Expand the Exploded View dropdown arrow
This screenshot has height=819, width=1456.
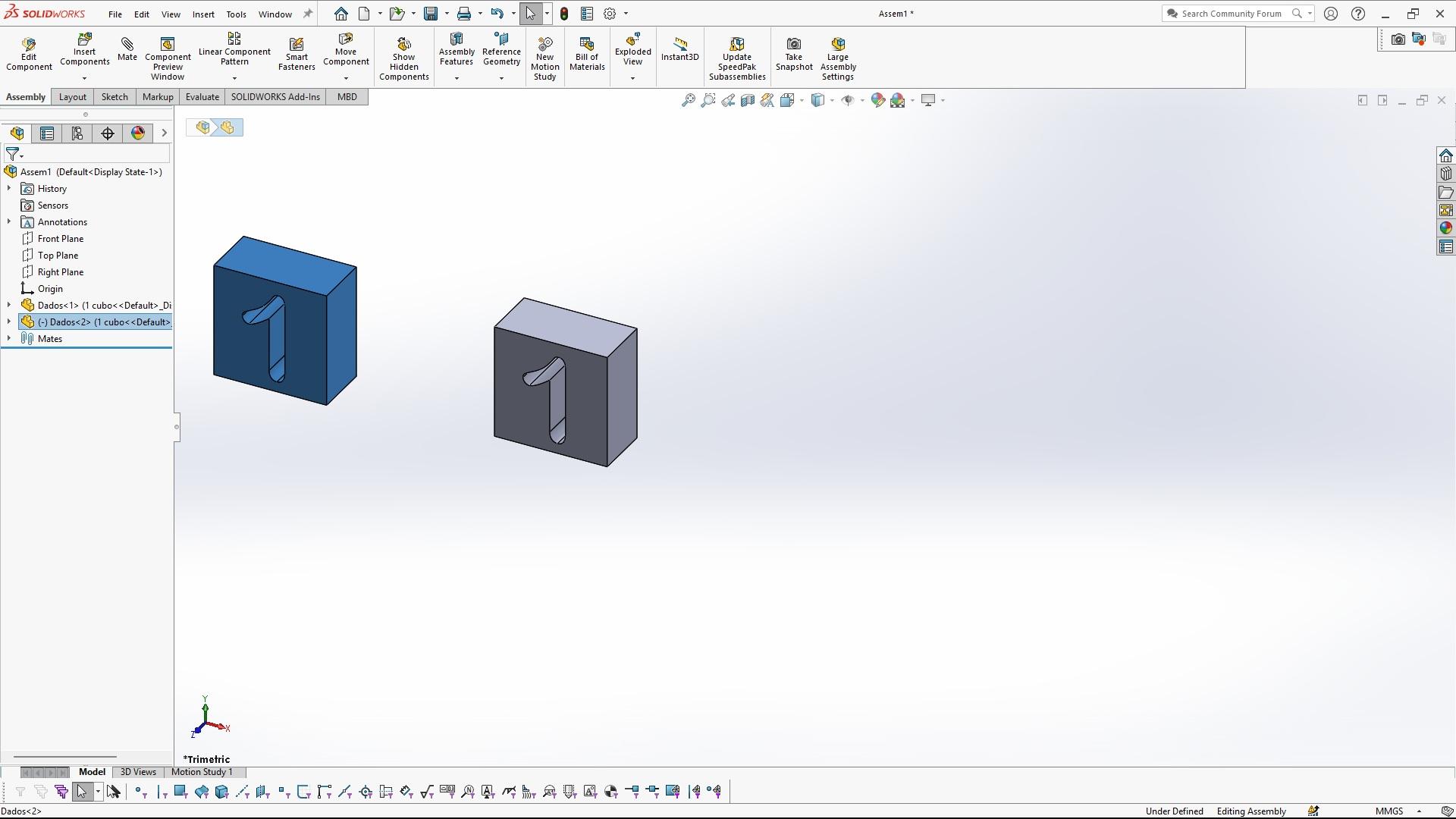[632, 78]
